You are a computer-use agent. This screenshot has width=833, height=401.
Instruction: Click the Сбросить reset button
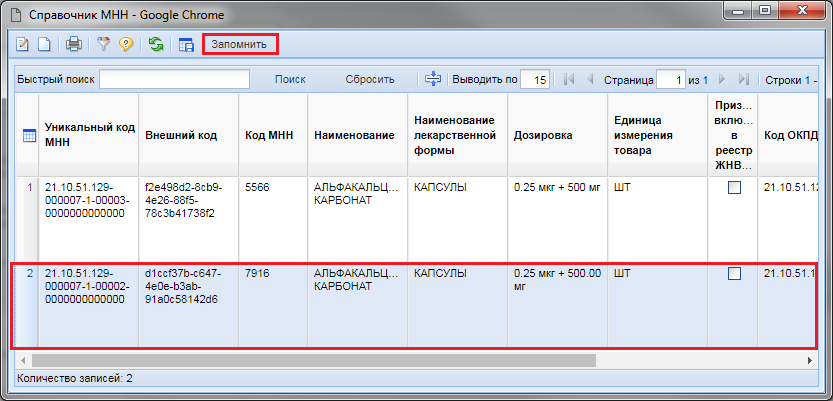[x=370, y=79]
